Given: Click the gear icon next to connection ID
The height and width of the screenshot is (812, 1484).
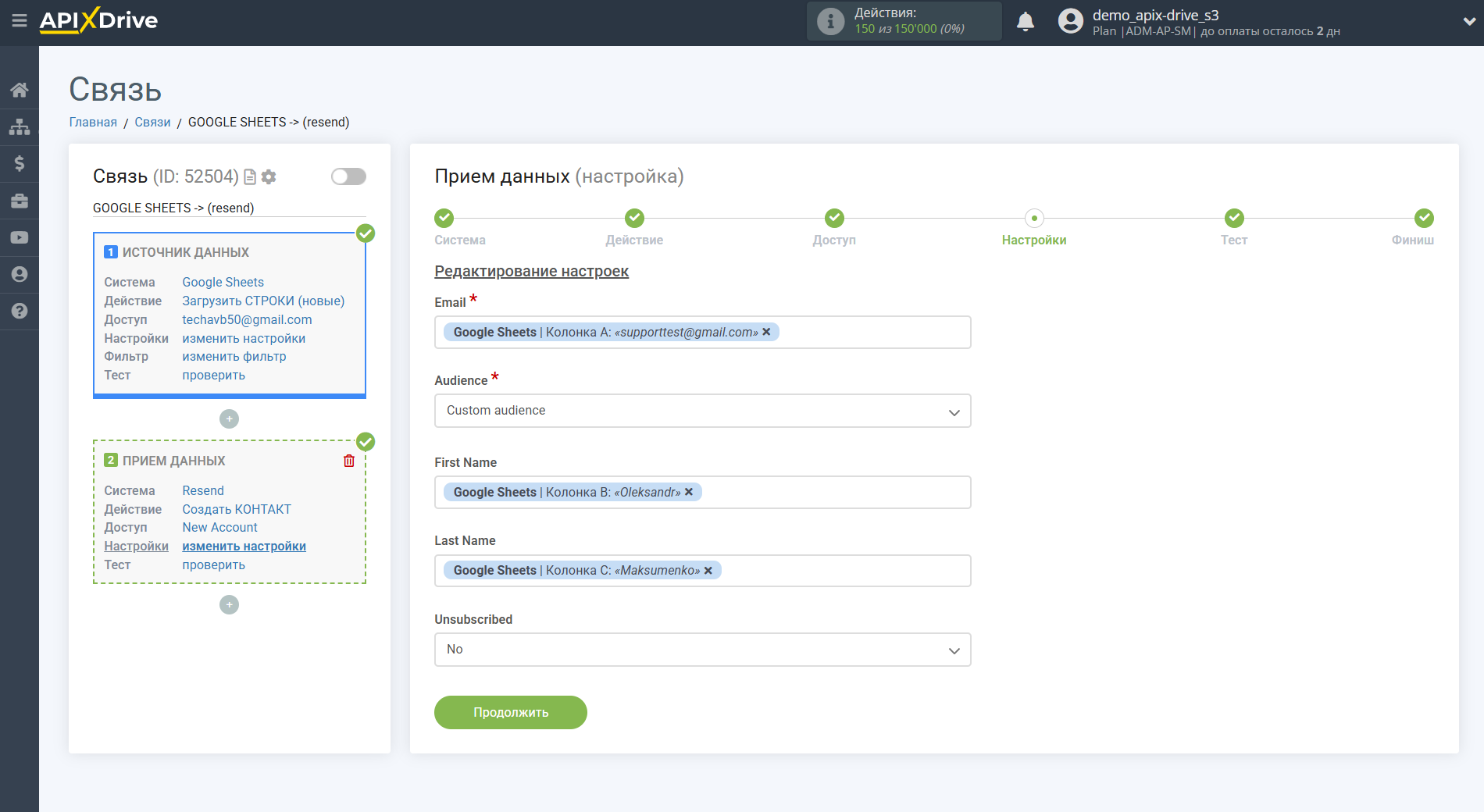Looking at the screenshot, I should pyautogui.click(x=269, y=177).
